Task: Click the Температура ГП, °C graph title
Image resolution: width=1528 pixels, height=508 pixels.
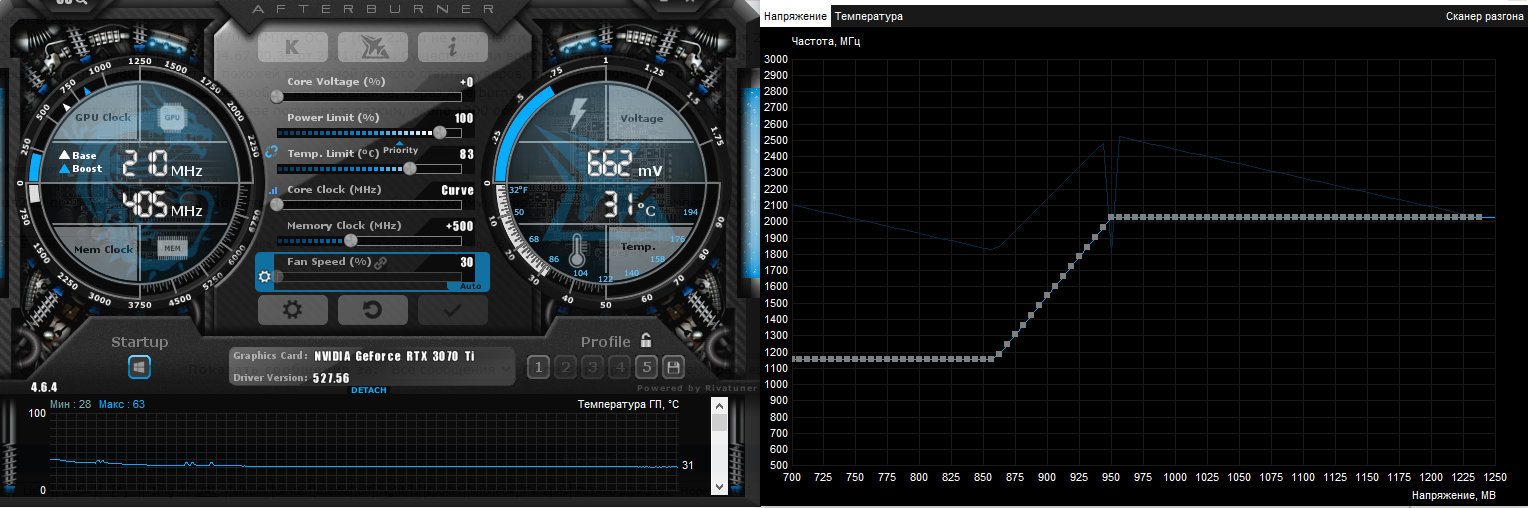Action: pyautogui.click(x=628, y=404)
